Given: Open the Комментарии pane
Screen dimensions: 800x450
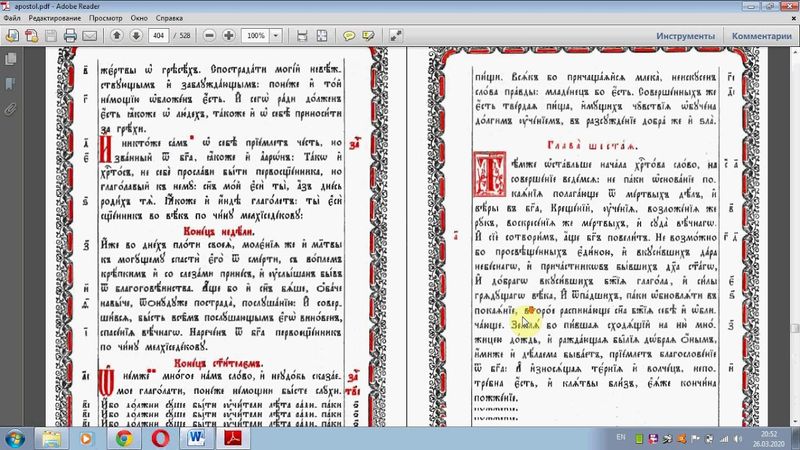Looking at the screenshot, I should coord(762,36).
